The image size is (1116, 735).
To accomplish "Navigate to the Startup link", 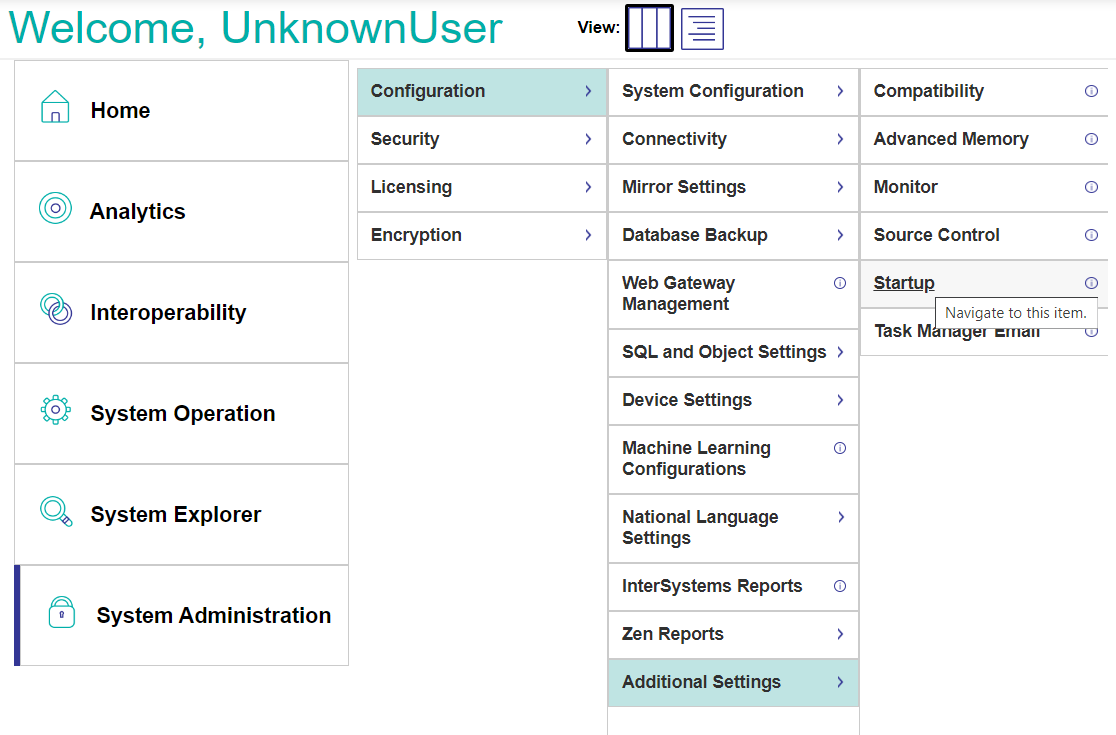I will tap(903, 283).
